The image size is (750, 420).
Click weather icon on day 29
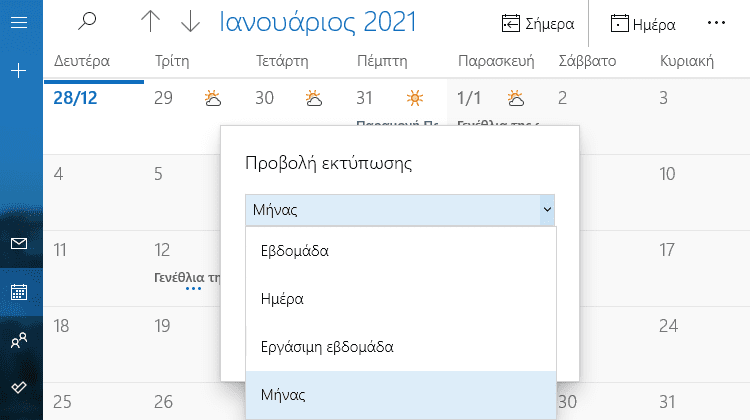coord(213,98)
